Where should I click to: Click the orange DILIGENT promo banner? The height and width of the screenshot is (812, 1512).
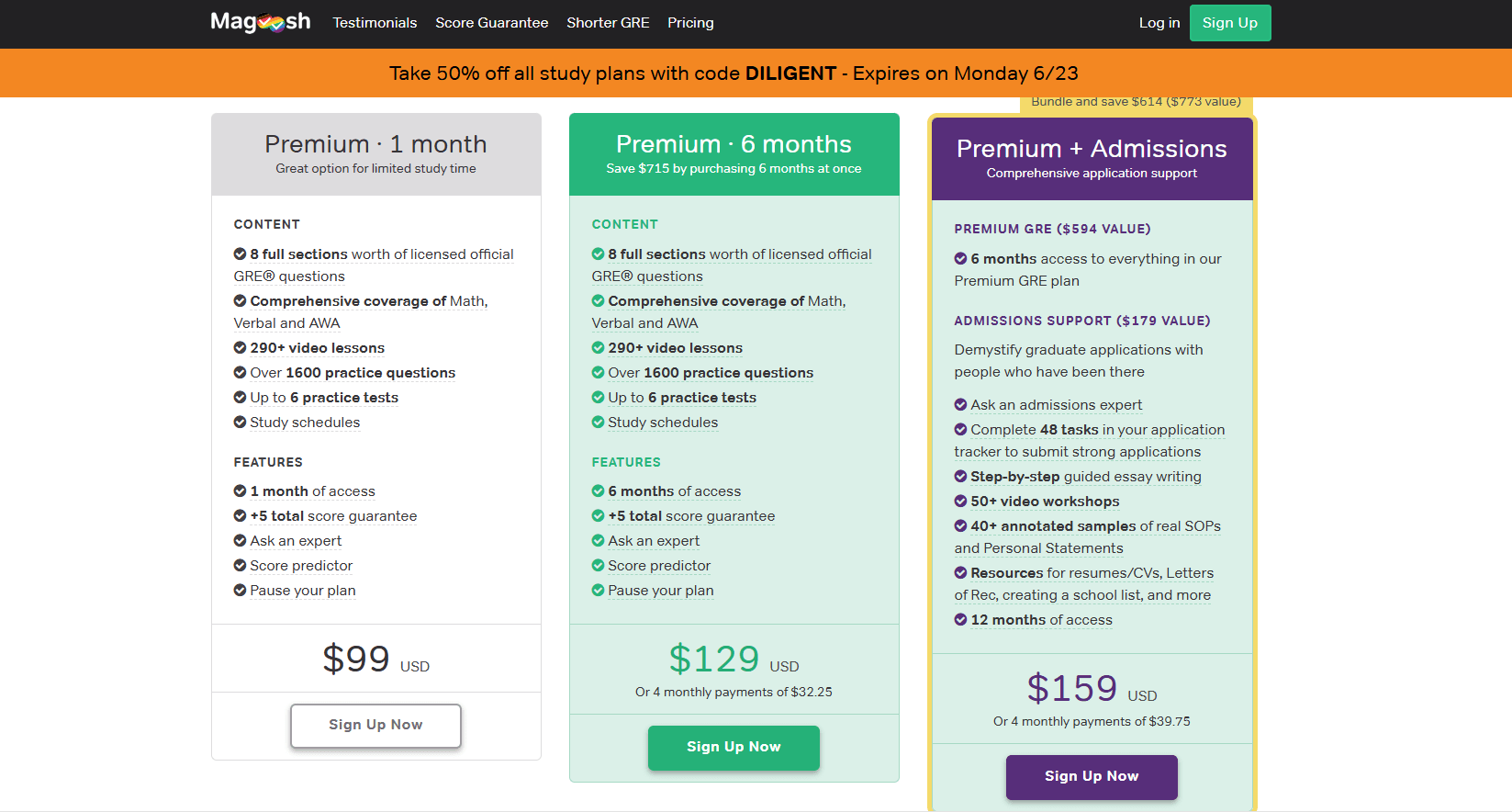tap(734, 73)
